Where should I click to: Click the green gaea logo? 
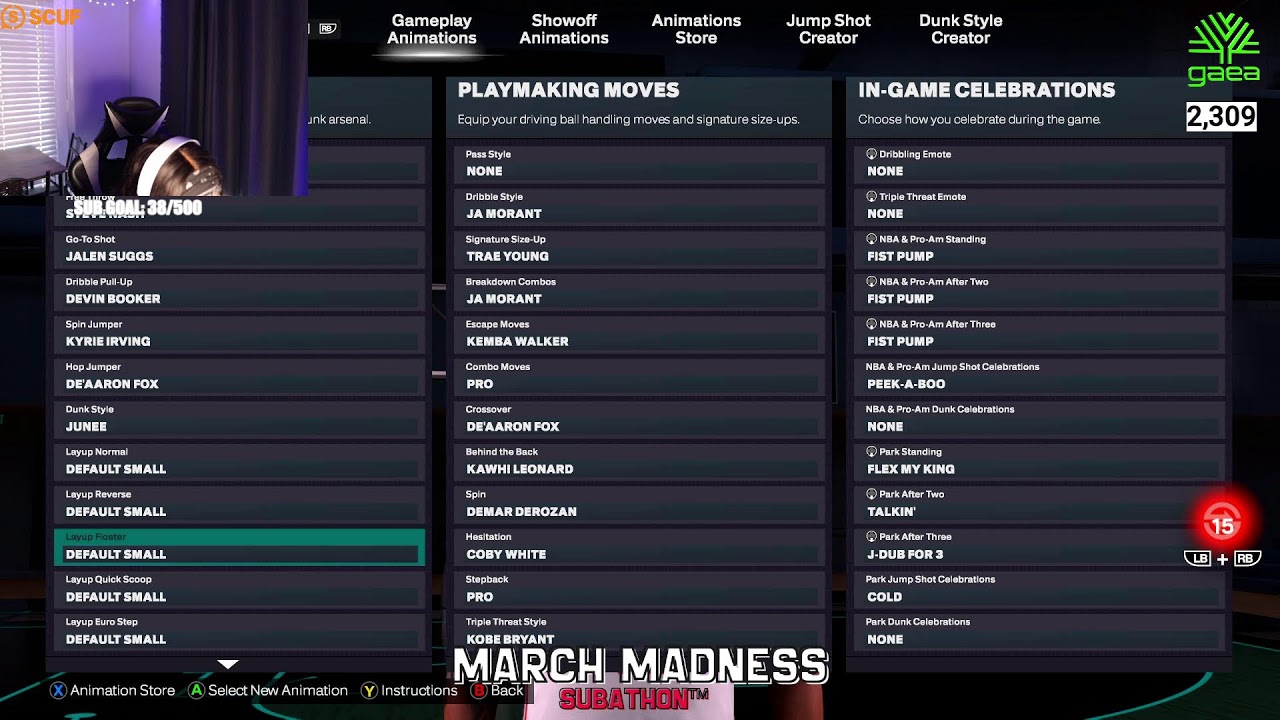pos(1222,48)
